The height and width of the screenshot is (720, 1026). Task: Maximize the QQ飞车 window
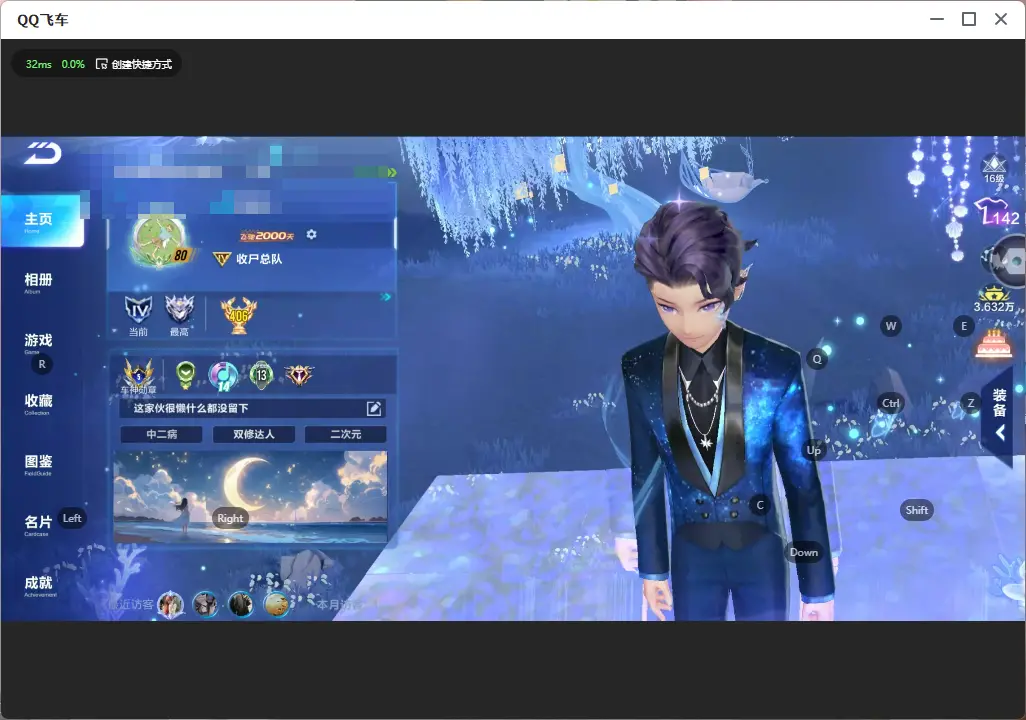coord(969,20)
